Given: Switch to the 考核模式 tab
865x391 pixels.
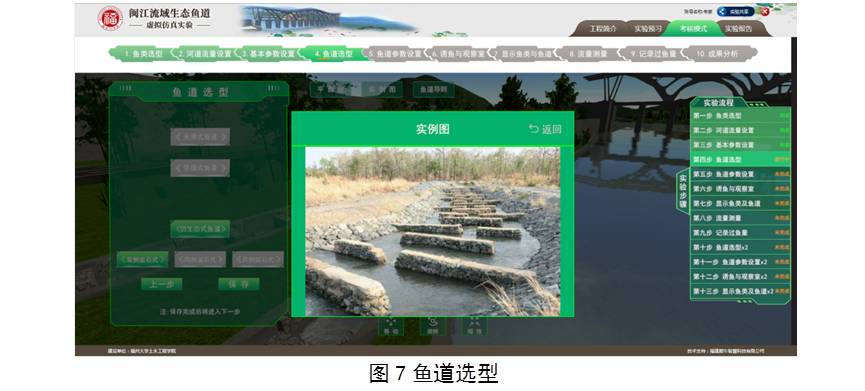Looking at the screenshot, I should pos(693,29).
